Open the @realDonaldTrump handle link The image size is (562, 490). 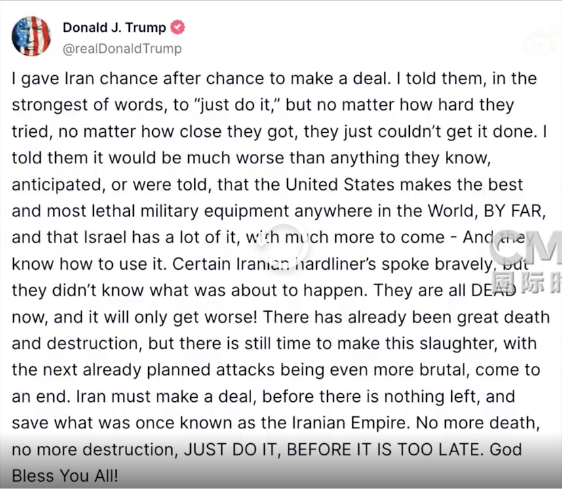point(122,48)
